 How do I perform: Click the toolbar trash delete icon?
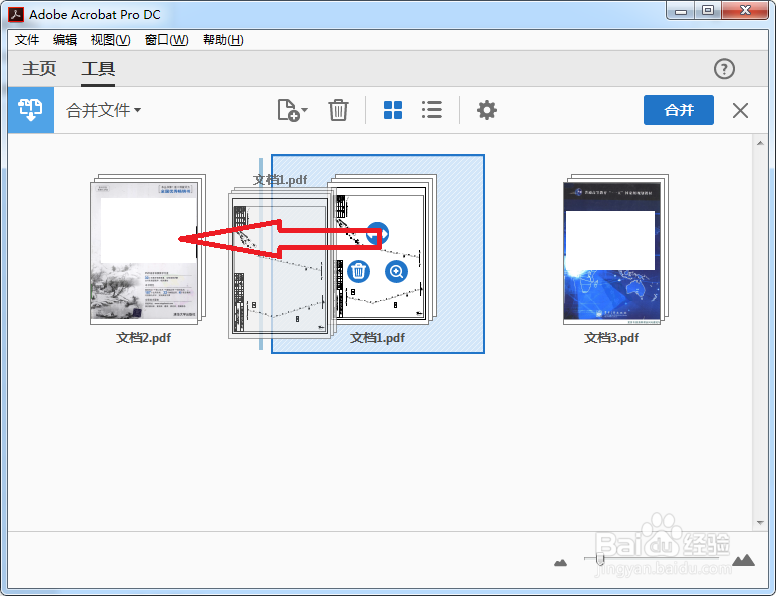[339, 110]
